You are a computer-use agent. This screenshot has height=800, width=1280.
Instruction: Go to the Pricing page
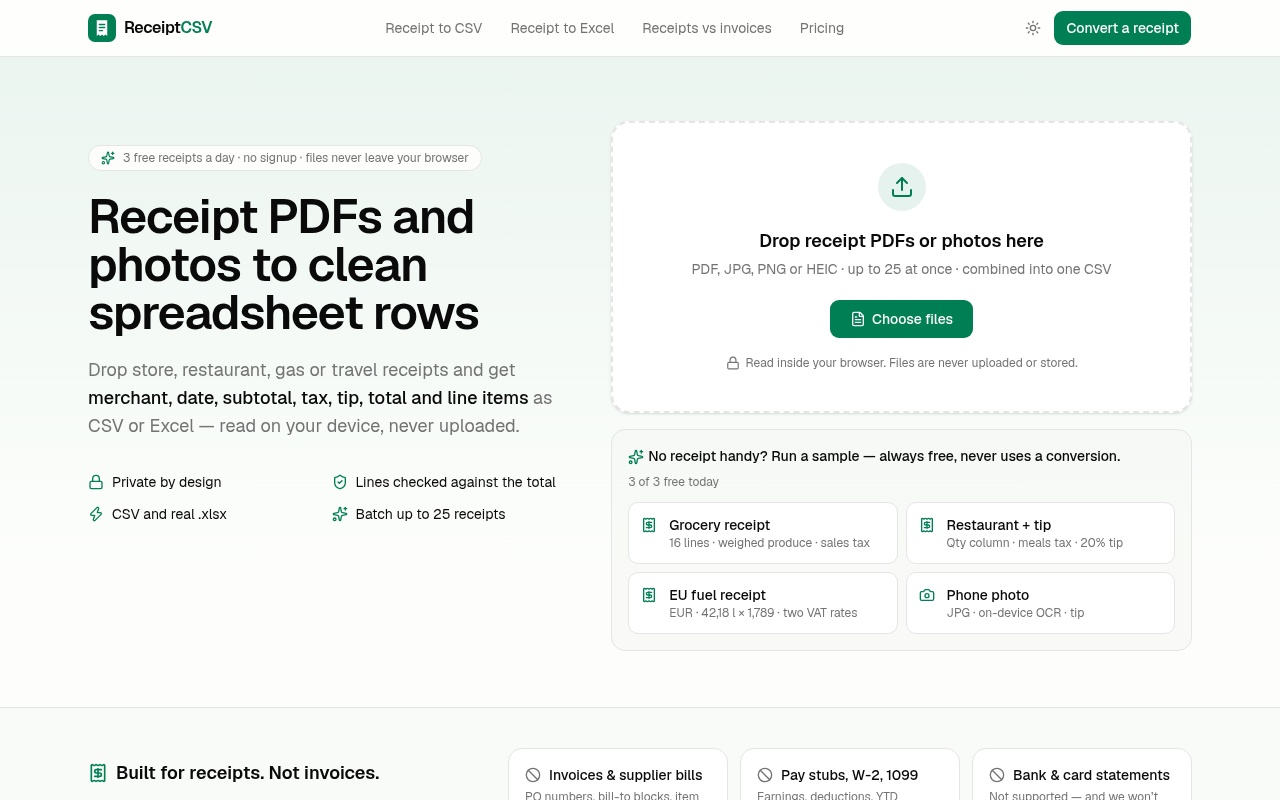822,28
